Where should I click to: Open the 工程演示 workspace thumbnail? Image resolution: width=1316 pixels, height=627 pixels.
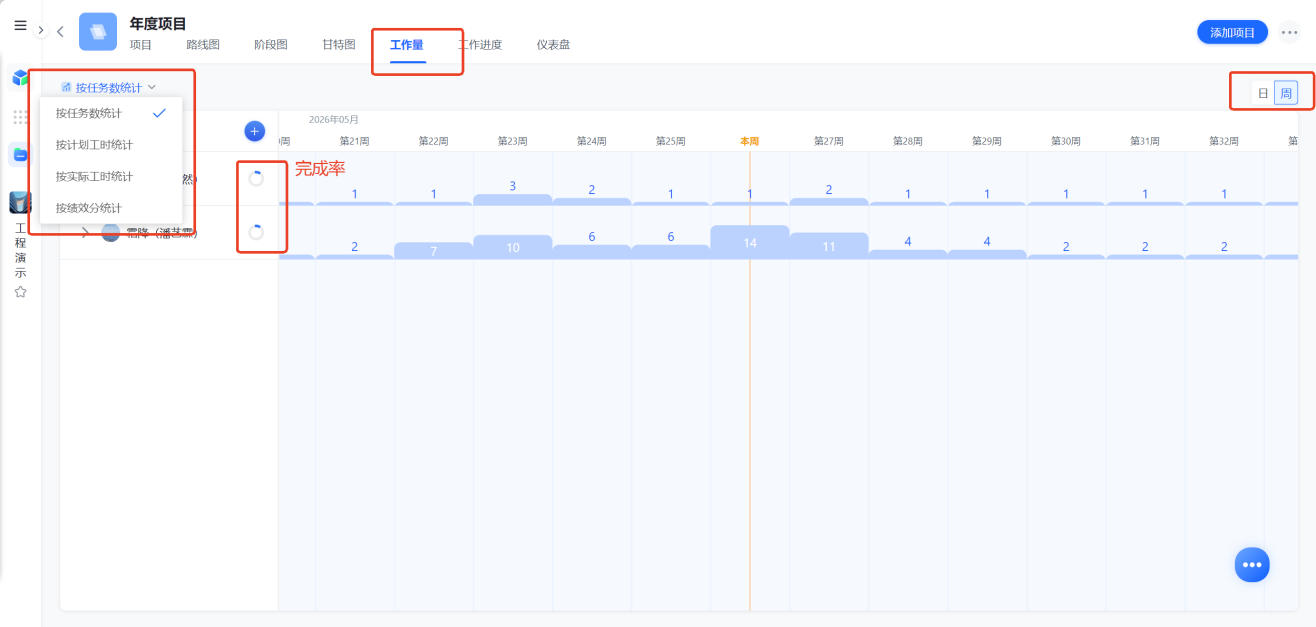coord(20,203)
